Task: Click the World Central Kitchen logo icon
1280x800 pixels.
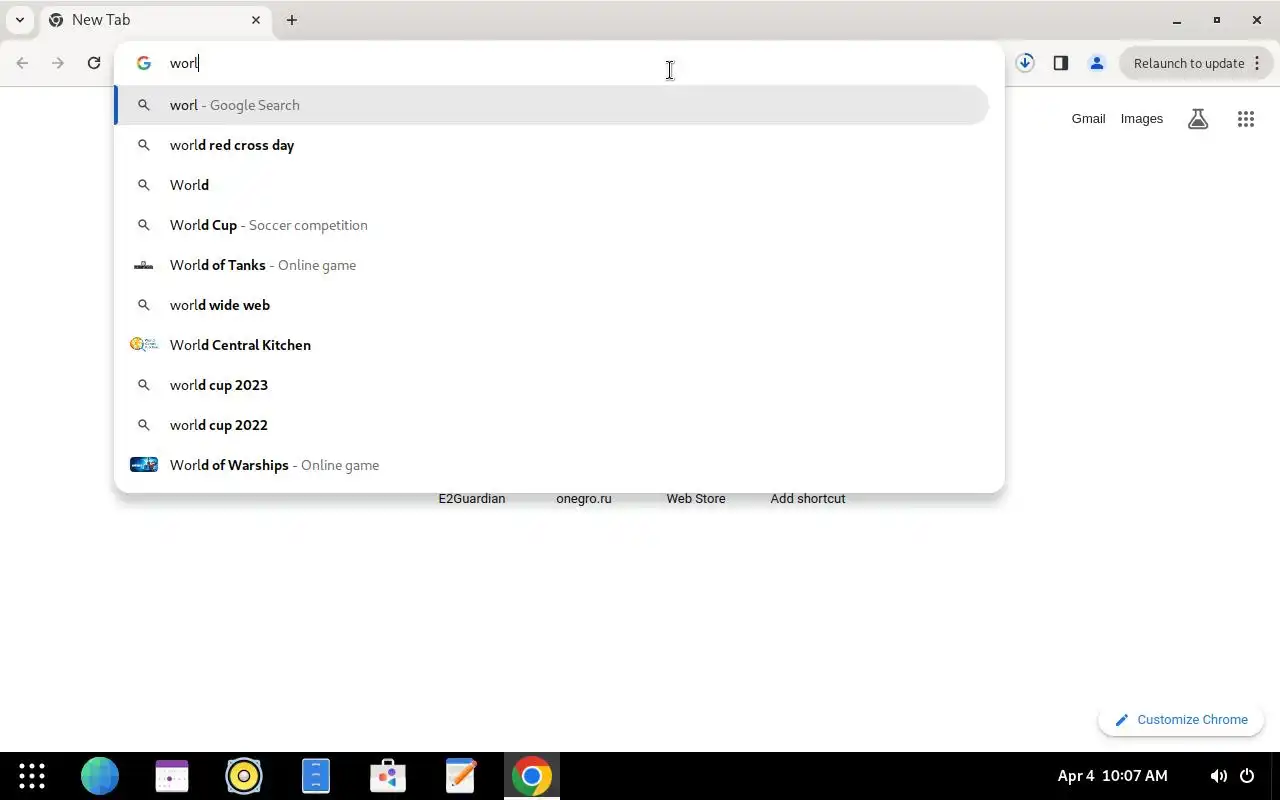Action: [144, 345]
